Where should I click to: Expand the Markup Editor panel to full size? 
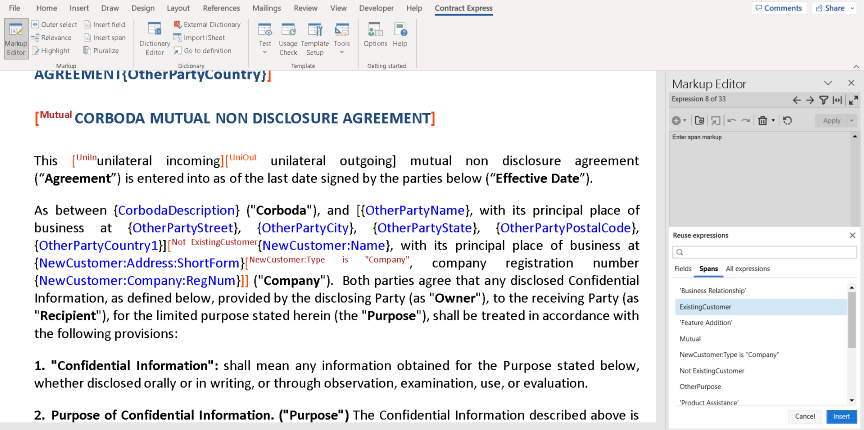click(x=853, y=100)
